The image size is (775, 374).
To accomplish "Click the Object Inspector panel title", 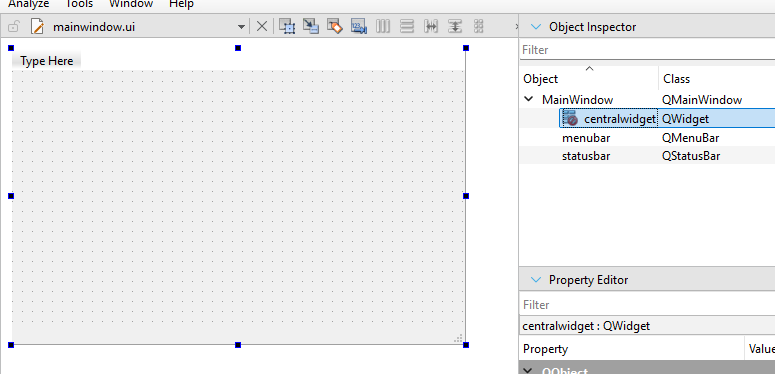I will 592,27.
